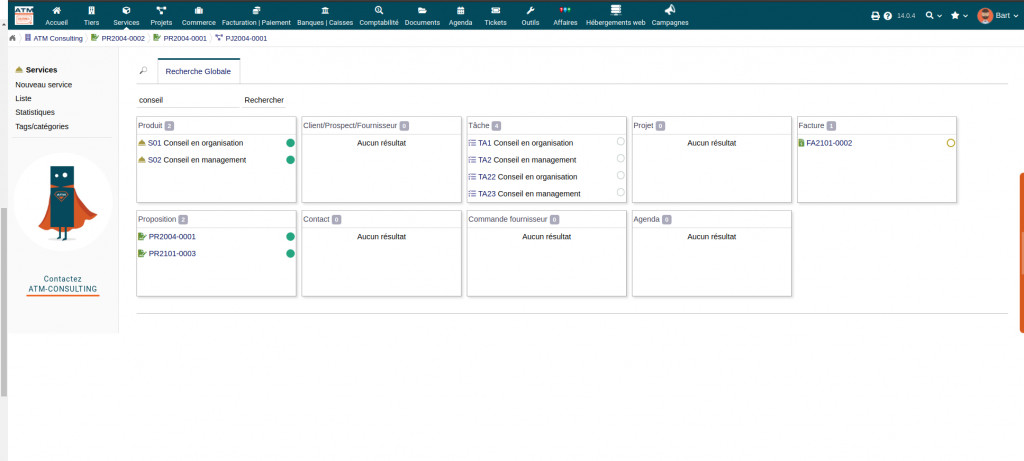Image resolution: width=1024 pixels, height=461 pixels.
Task: Click the search field containing conseil
Action: (185, 100)
